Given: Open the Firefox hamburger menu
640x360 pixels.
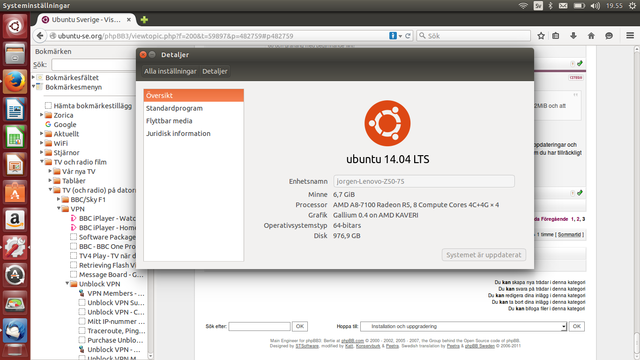Looking at the screenshot, I should click(630, 36).
